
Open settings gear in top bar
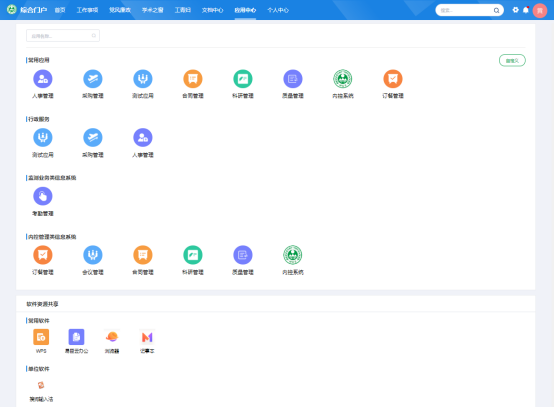[x=515, y=10]
